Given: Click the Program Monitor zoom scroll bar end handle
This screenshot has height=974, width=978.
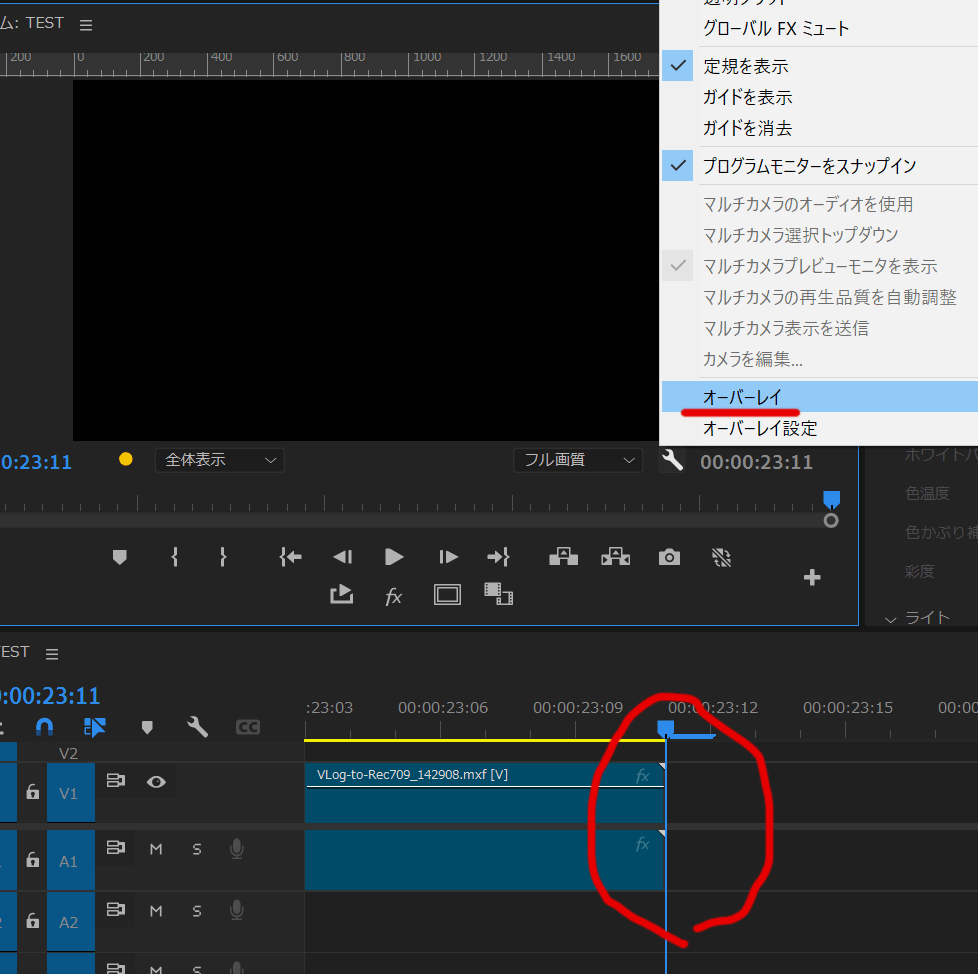Looking at the screenshot, I should (x=831, y=520).
